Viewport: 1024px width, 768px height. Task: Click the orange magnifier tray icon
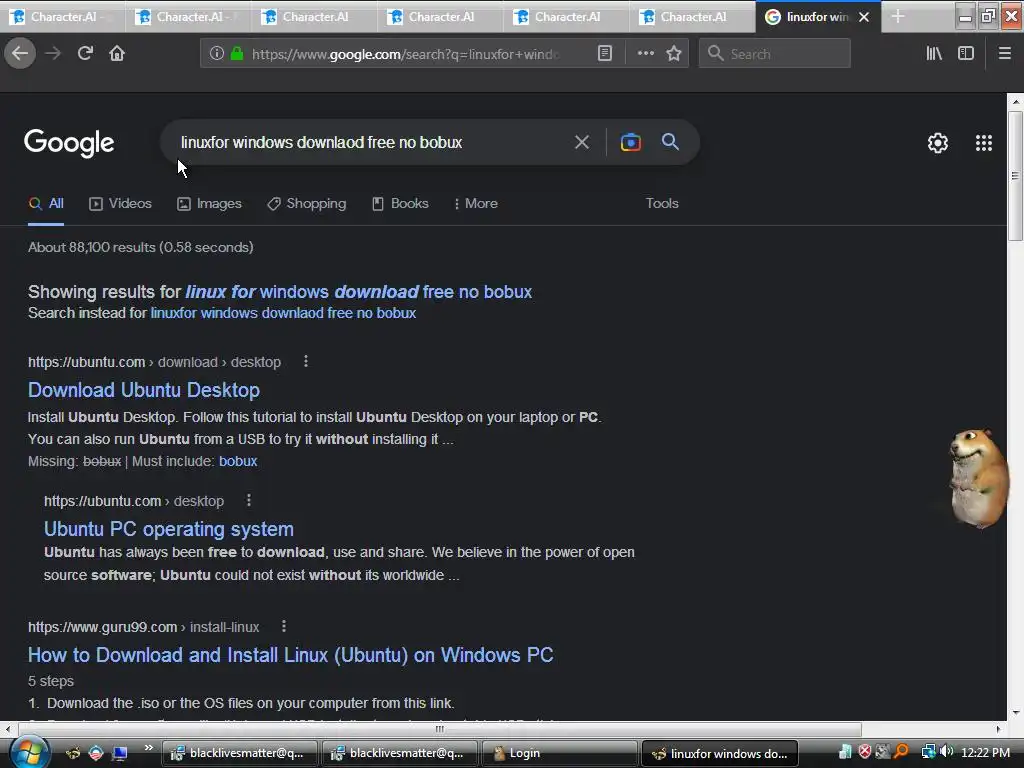coord(901,752)
